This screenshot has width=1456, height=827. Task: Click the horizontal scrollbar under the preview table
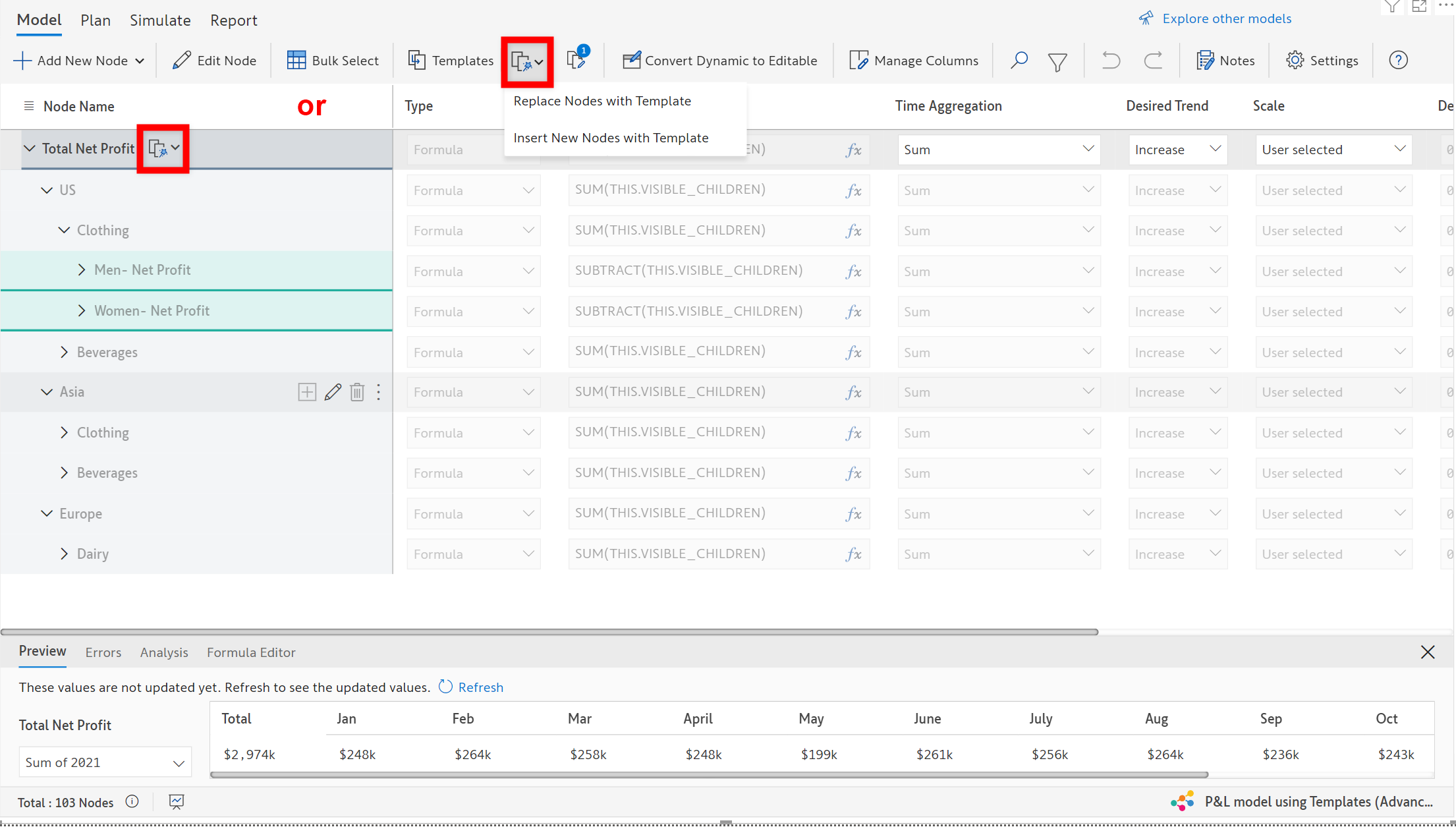[x=708, y=775]
